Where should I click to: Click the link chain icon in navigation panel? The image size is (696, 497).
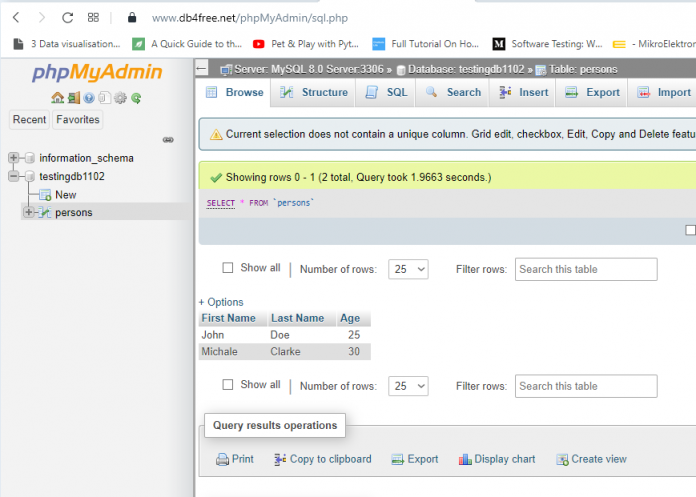(168, 140)
